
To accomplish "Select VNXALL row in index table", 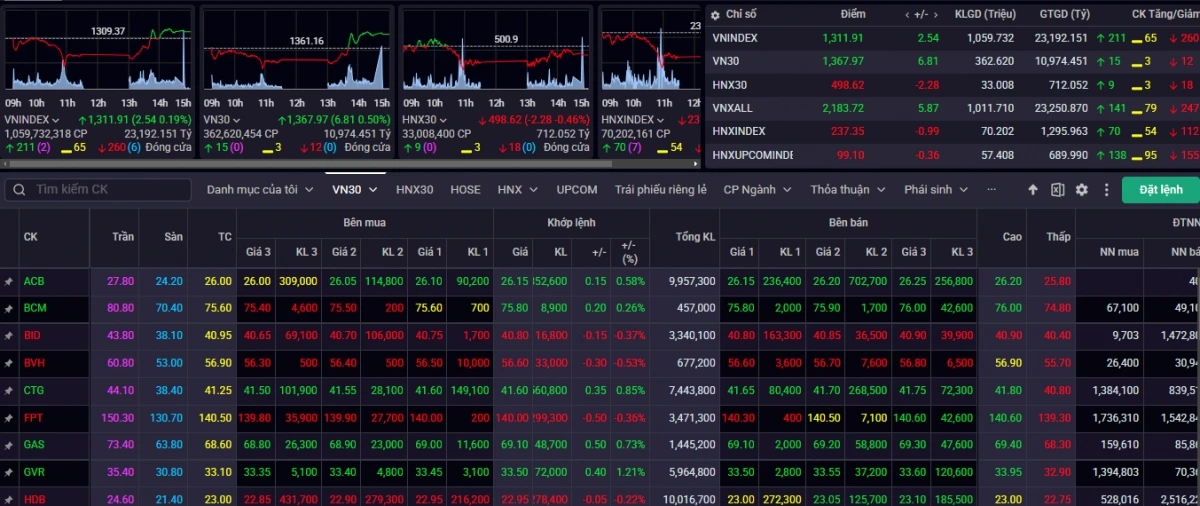I will click(952, 108).
